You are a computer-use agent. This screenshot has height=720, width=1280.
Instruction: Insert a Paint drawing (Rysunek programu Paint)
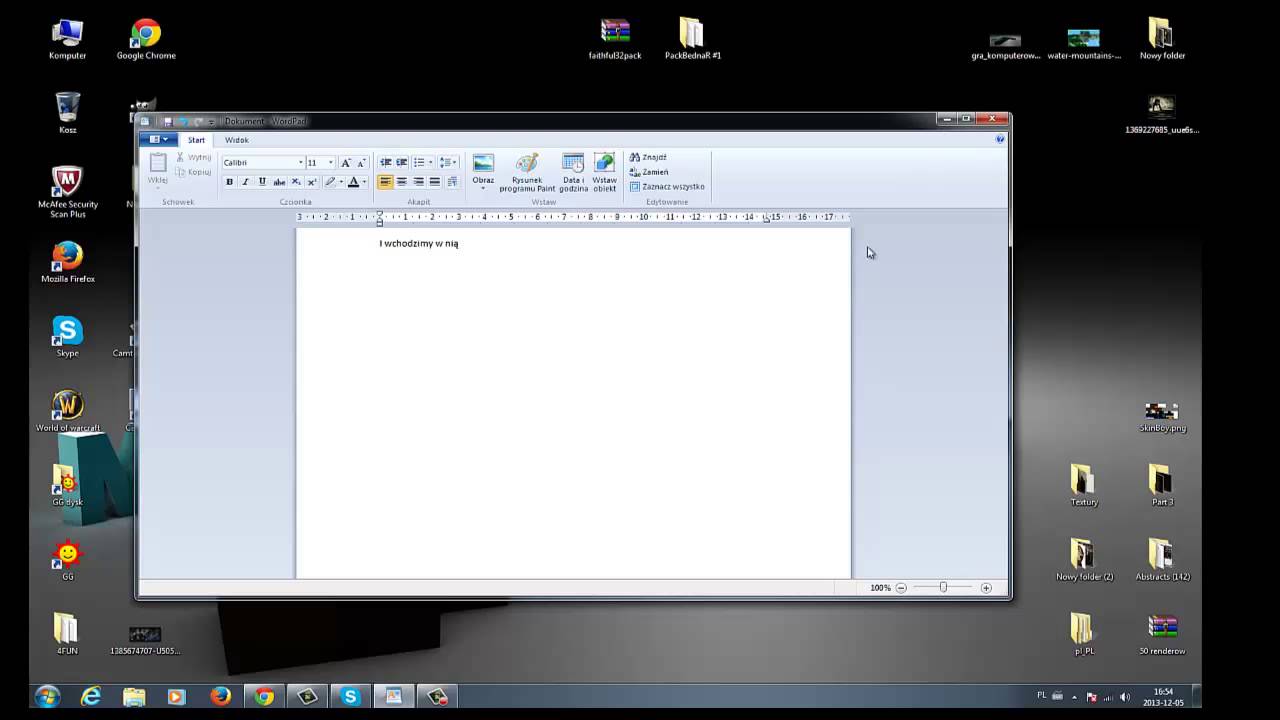pyautogui.click(x=527, y=172)
